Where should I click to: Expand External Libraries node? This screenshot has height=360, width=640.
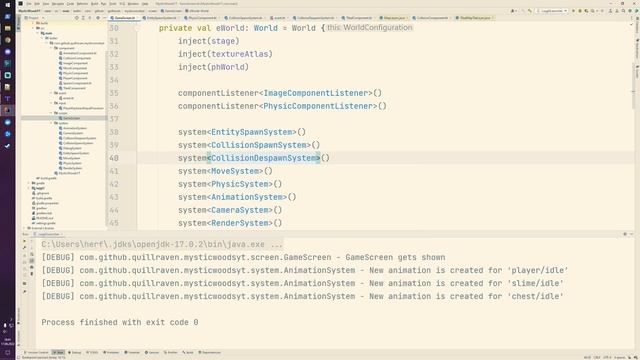(x=24, y=228)
